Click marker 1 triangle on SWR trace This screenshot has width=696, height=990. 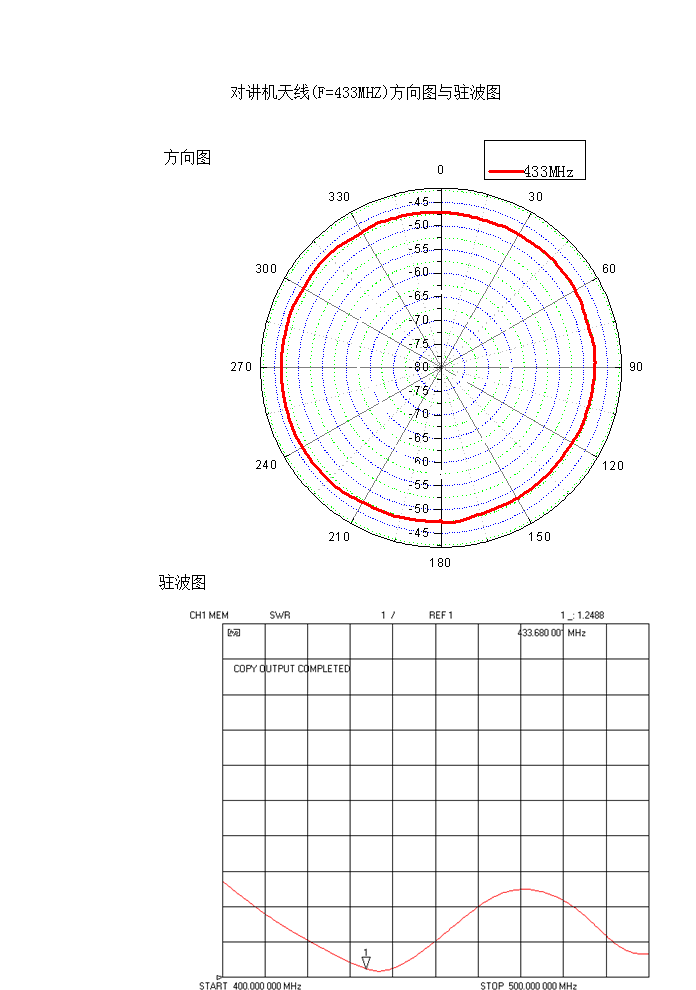(366, 962)
